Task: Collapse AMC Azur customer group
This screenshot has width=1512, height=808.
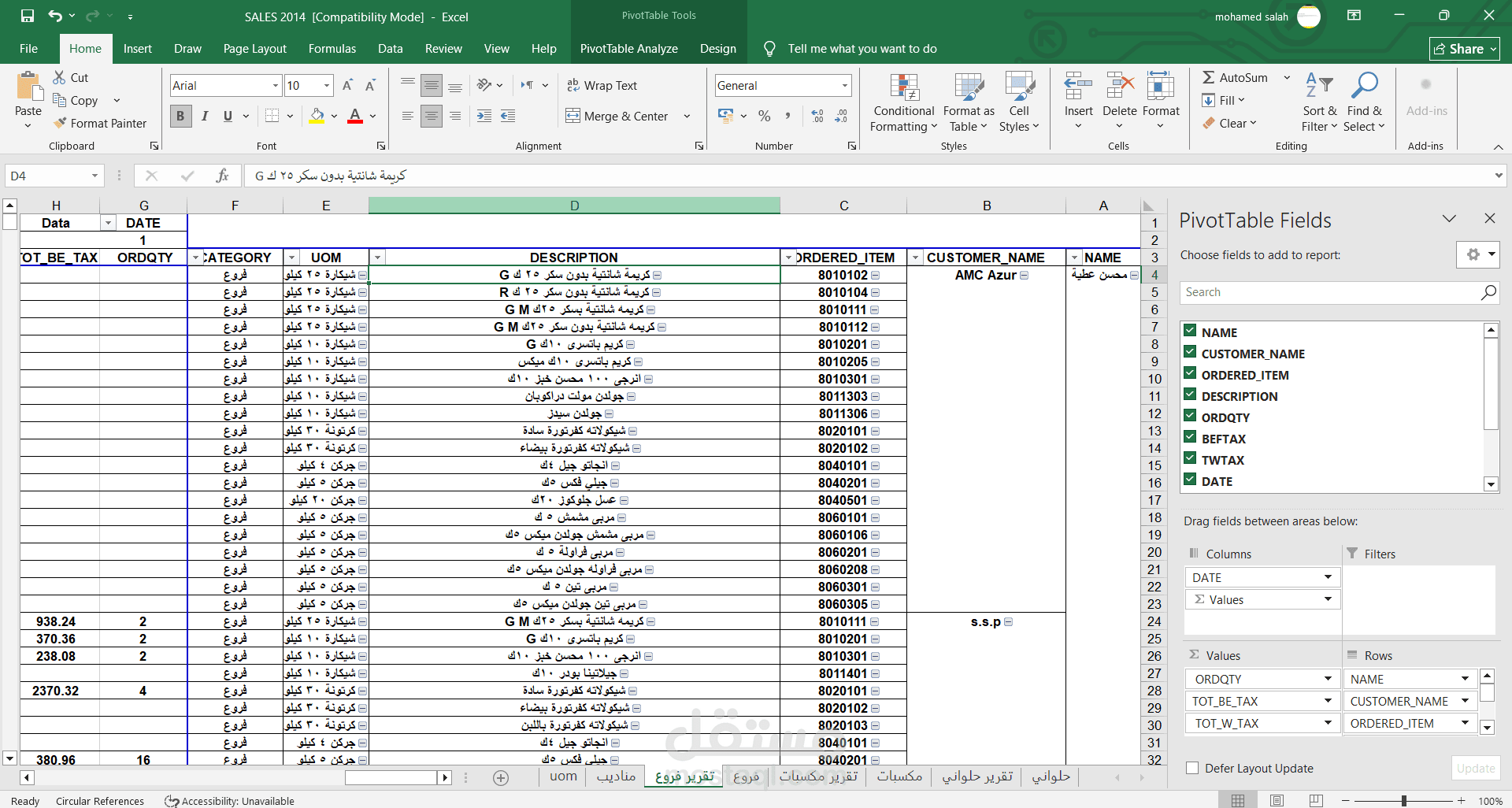Action: click(x=1025, y=275)
